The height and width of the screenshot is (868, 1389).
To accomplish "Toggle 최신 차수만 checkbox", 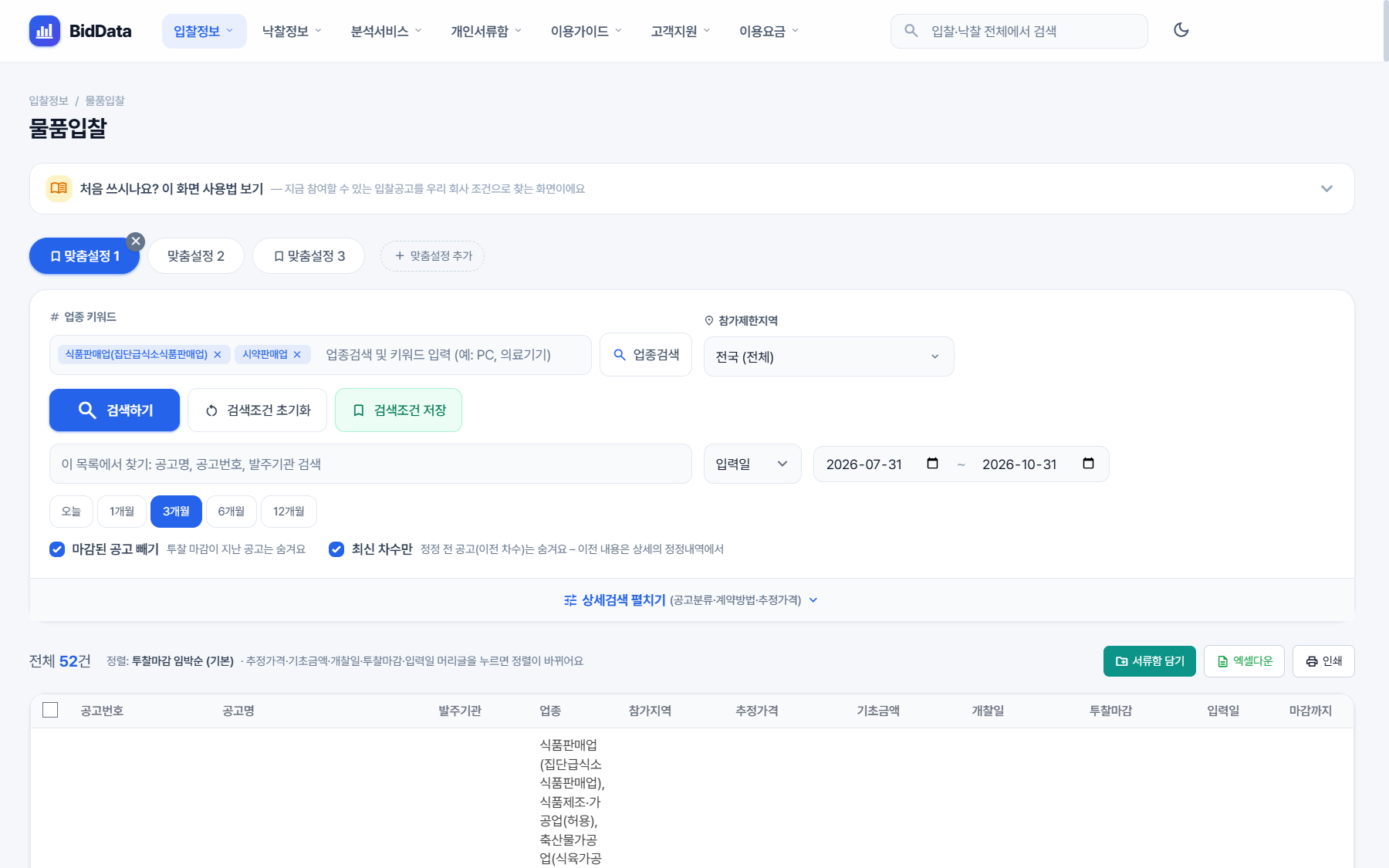I will (x=336, y=549).
